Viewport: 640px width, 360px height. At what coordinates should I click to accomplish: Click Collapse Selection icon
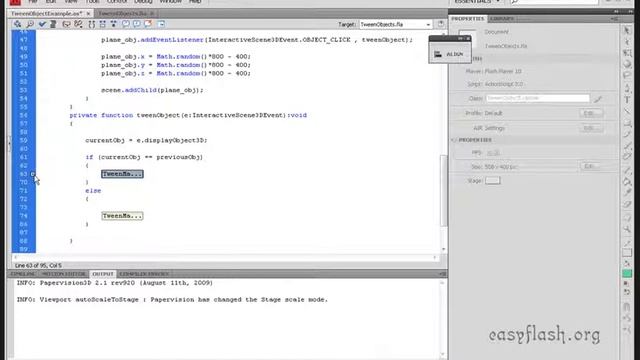coord(102,24)
